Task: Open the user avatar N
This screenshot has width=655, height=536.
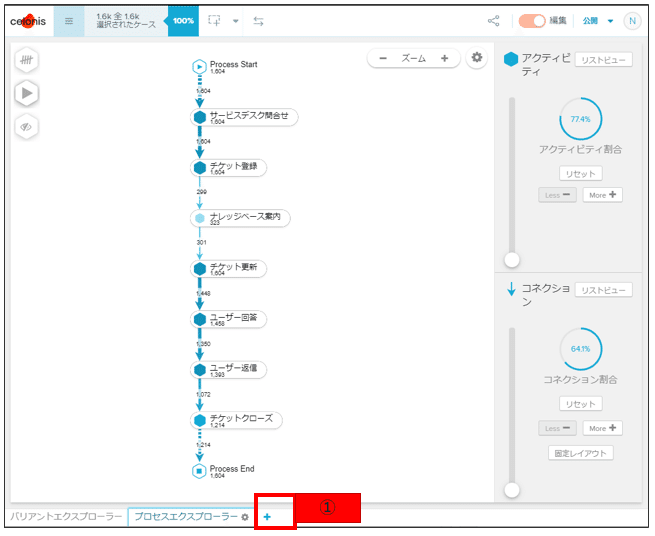Action: pyautogui.click(x=632, y=21)
